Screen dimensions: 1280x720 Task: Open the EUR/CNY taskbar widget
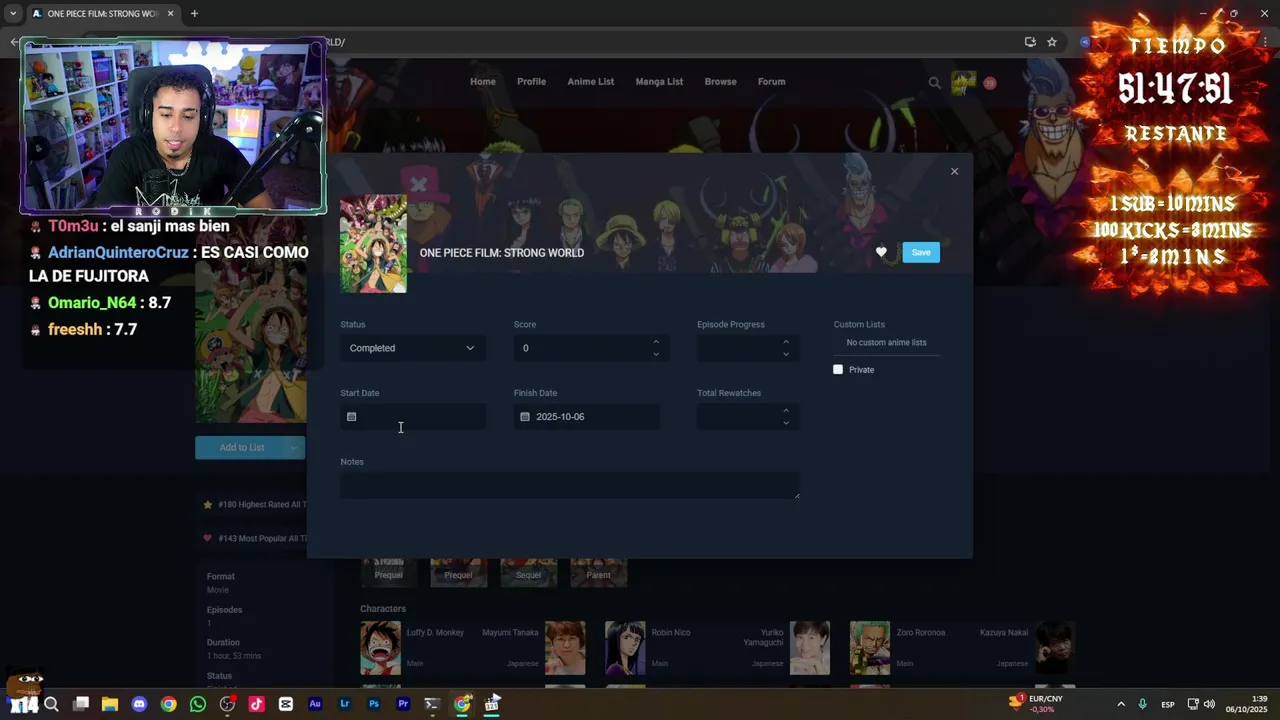click(x=1036, y=704)
